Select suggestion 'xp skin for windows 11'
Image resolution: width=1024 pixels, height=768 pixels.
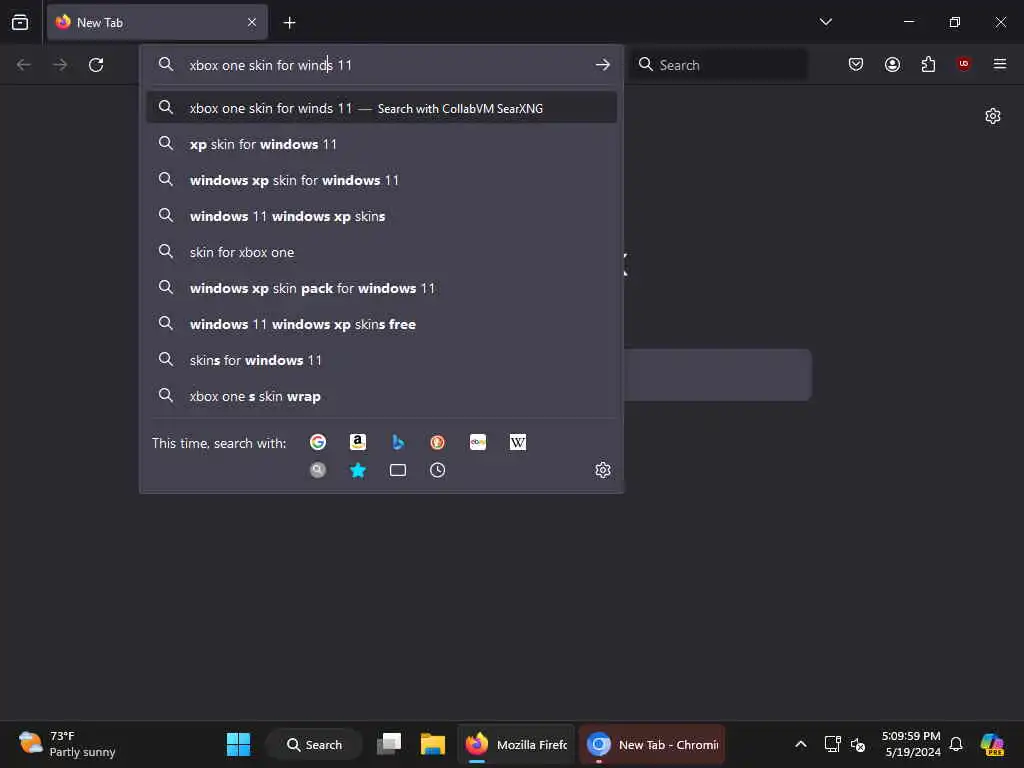pos(382,144)
